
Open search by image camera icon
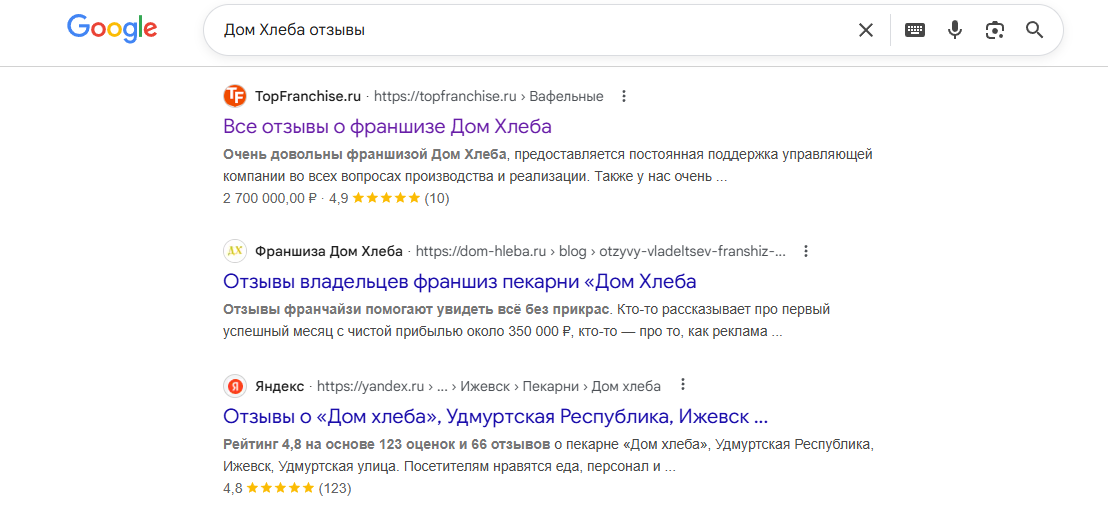point(995,30)
